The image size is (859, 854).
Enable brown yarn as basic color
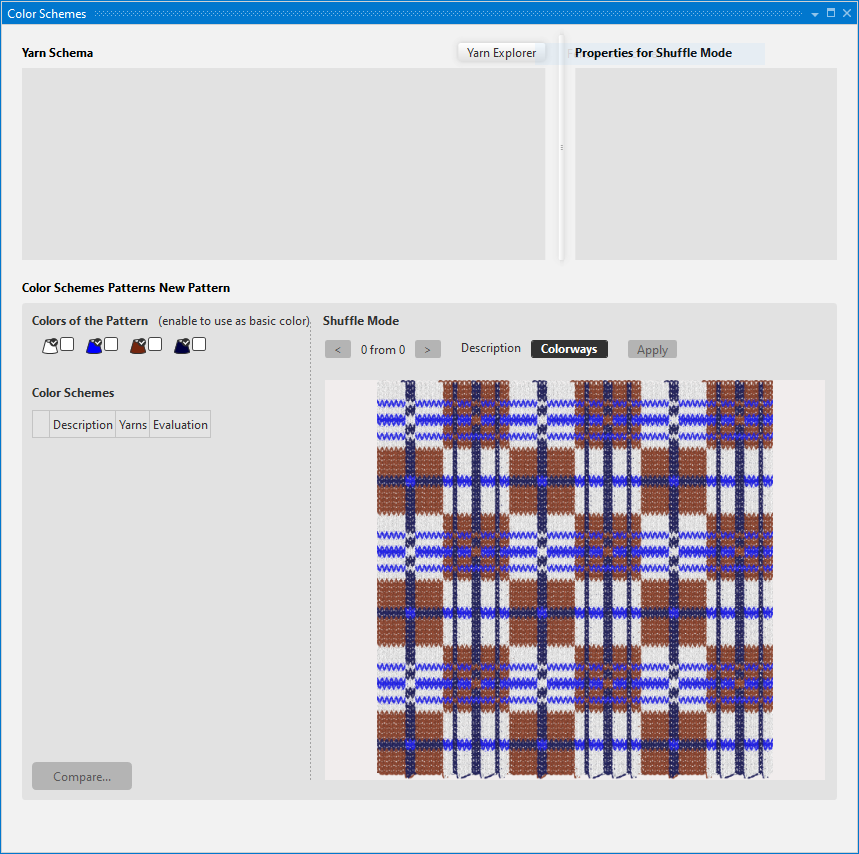tap(155, 344)
